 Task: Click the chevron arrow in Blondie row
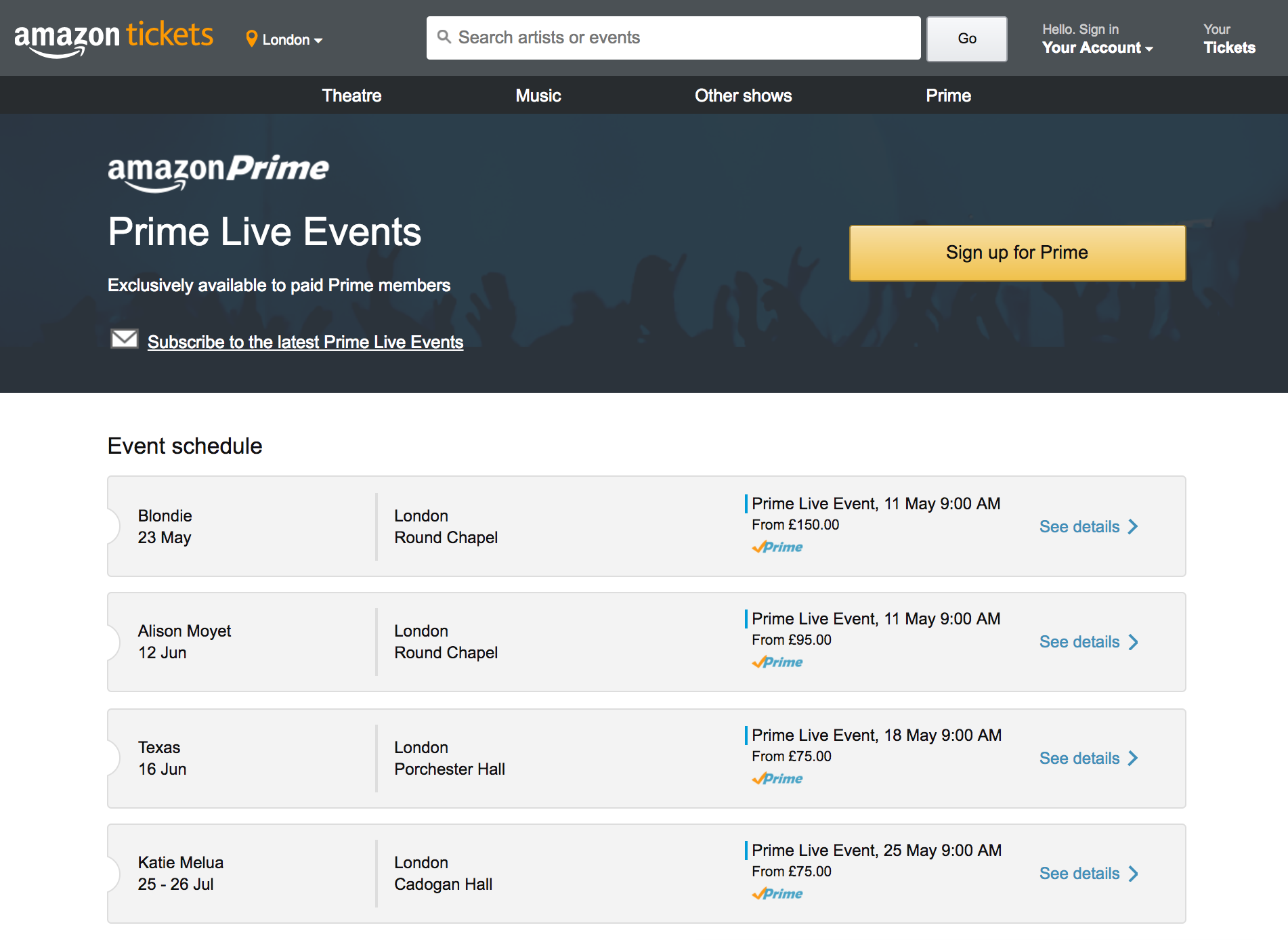pyautogui.click(x=1133, y=527)
